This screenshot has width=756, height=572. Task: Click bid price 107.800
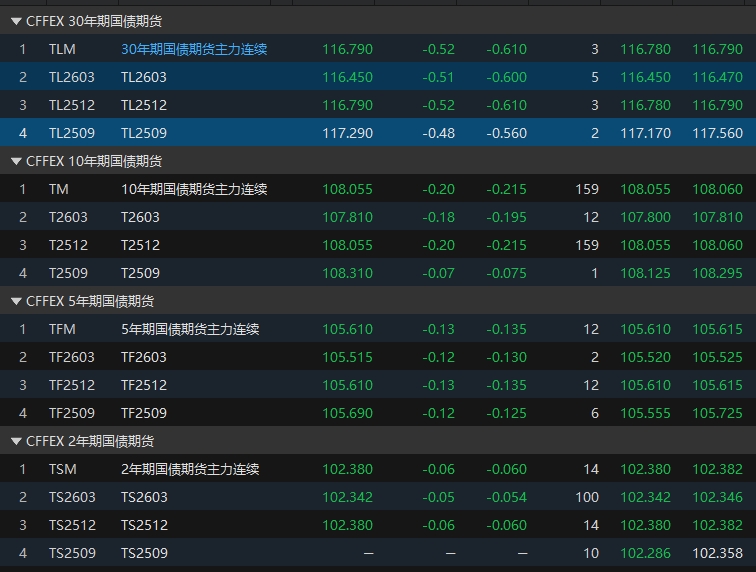click(x=645, y=217)
